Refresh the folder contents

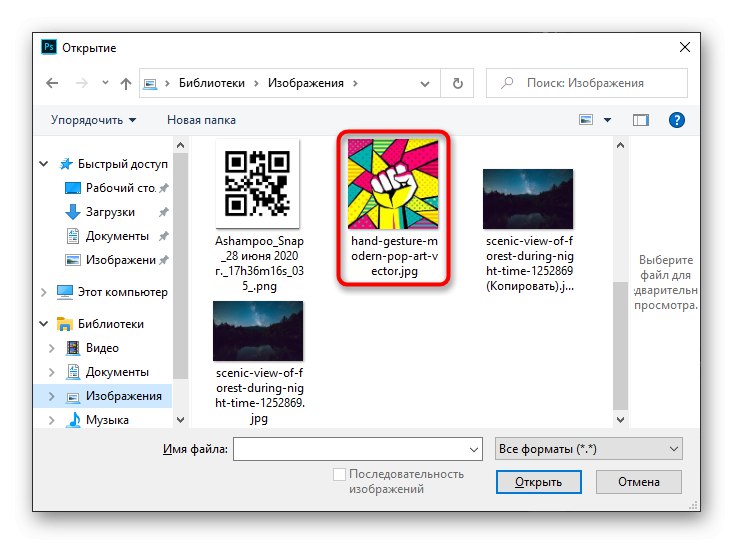(457, 83)
